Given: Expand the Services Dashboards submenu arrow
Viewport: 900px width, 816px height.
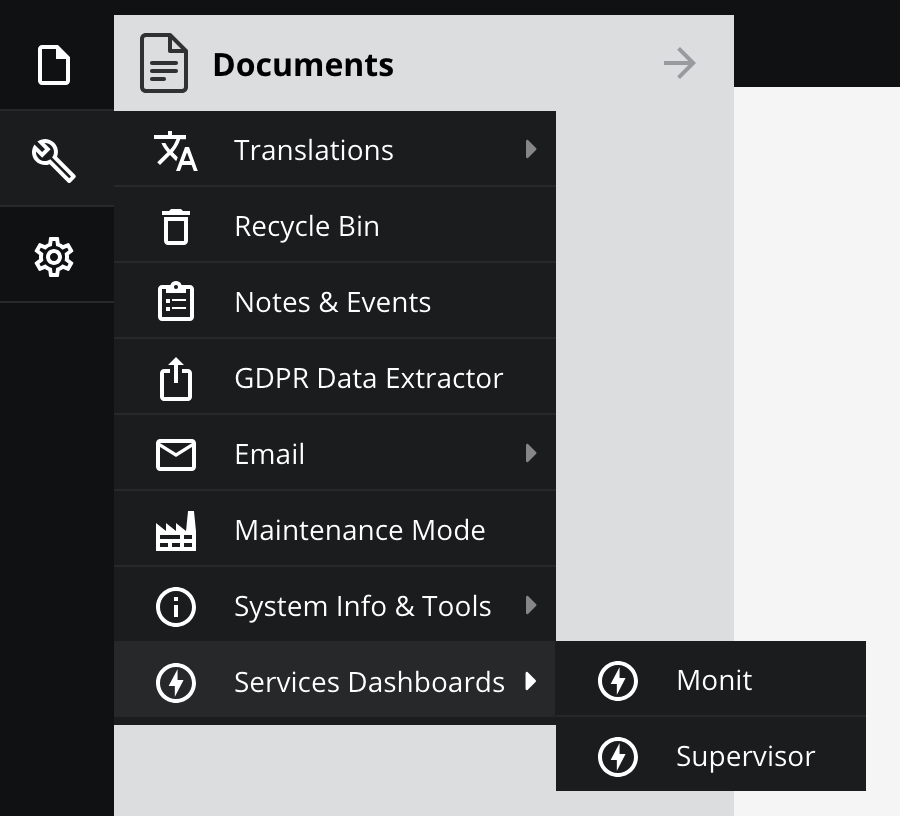Looking at the screenshot, I should point(531,681).
